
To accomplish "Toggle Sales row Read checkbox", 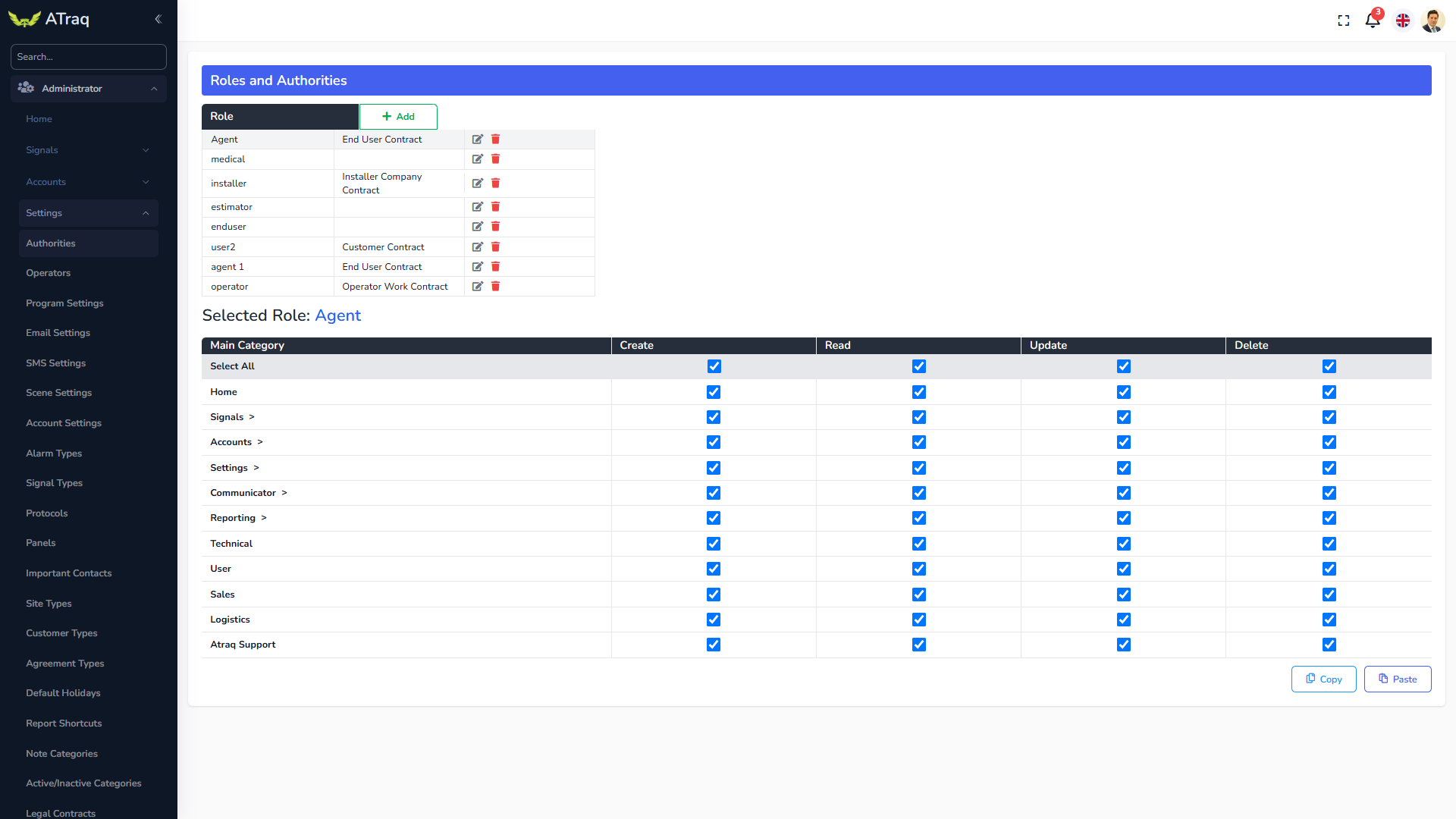I will tap(918, 595).
